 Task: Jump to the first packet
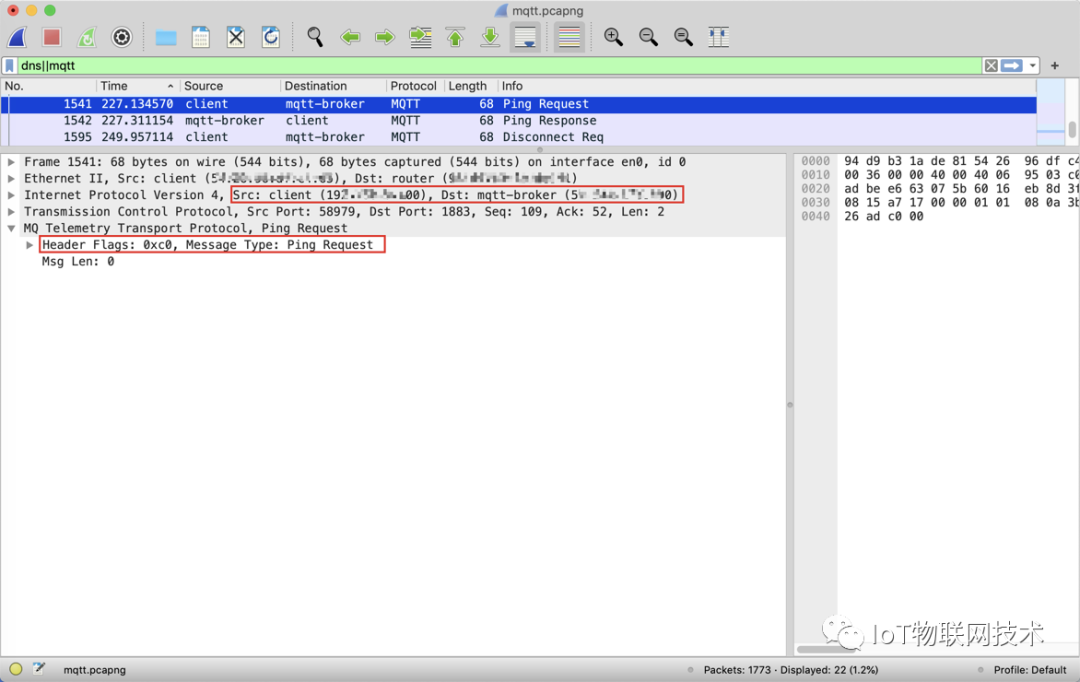coord(455,38)
